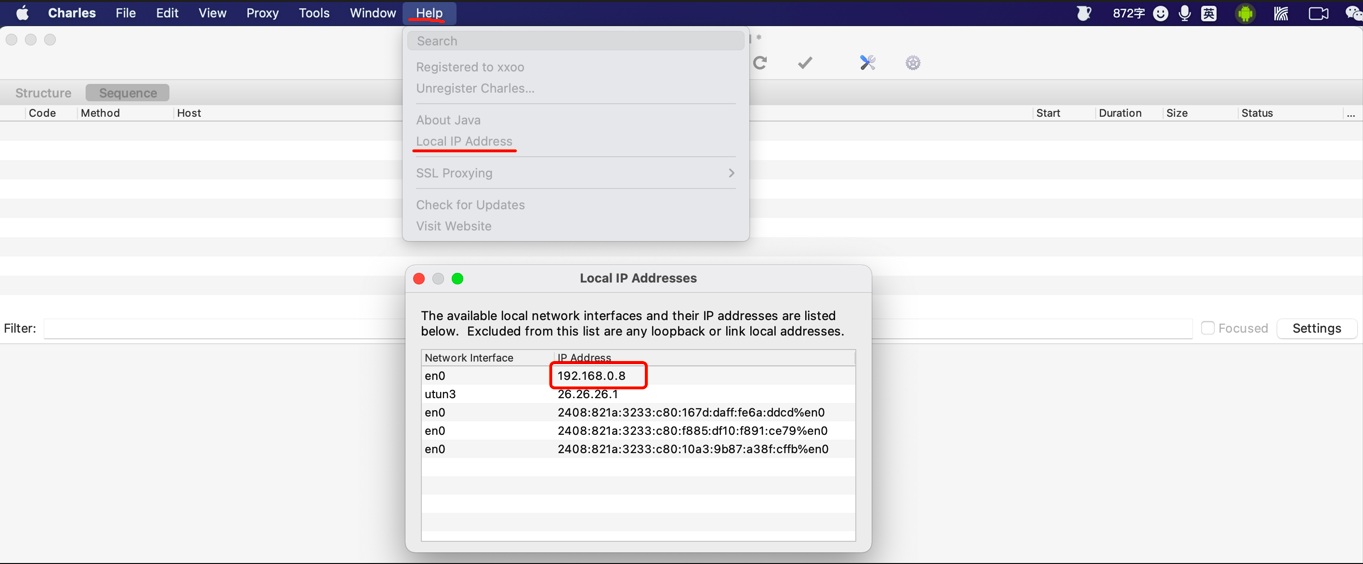Click the Repeat (circular arrow) toolbar icon
This screenshot has width=1363, height=564.
pos(760,63)
